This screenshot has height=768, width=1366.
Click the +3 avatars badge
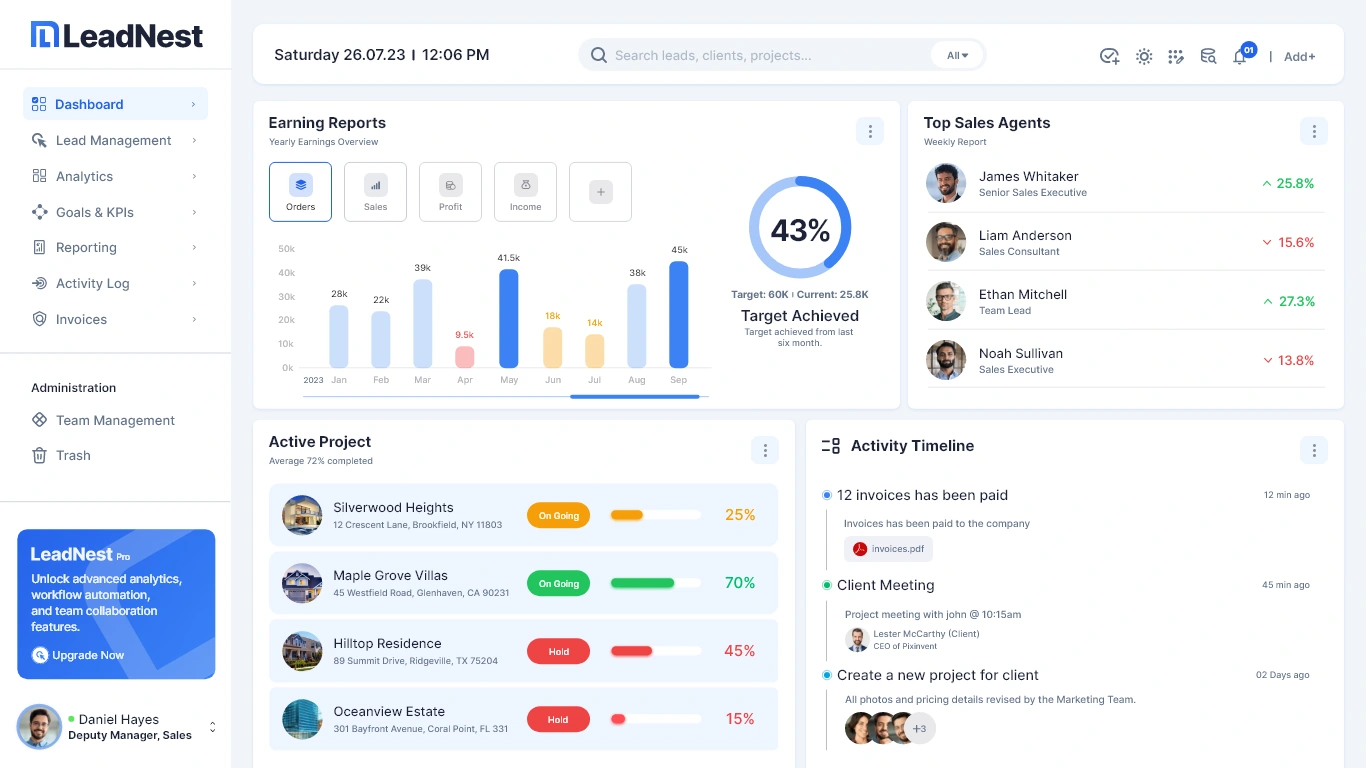click(x=919, y=728)
